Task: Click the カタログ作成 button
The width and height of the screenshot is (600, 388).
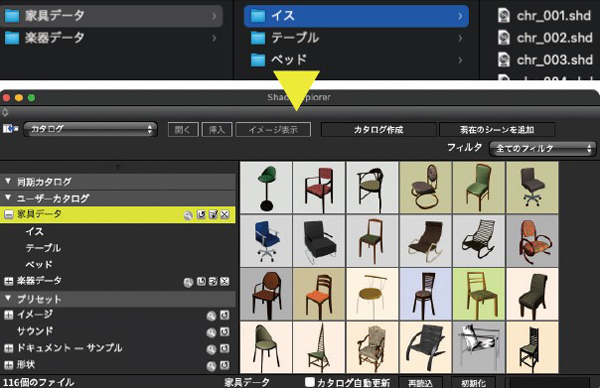Action: pos(378,130)
